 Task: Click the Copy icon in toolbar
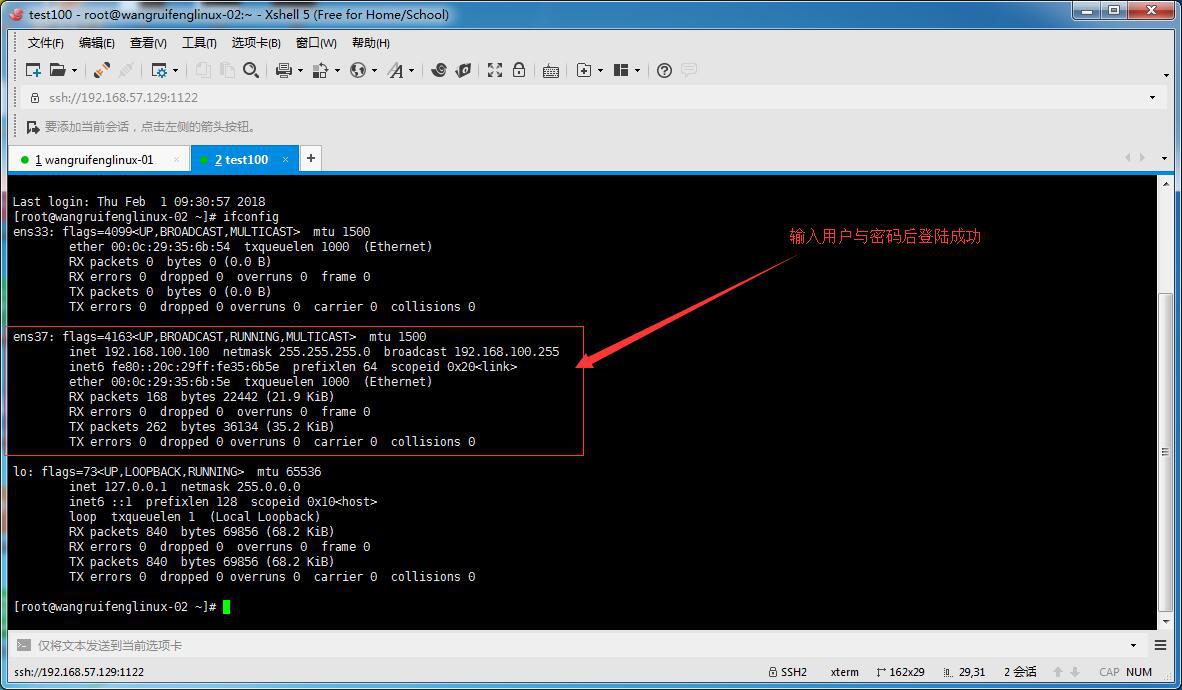click(203, 70)
